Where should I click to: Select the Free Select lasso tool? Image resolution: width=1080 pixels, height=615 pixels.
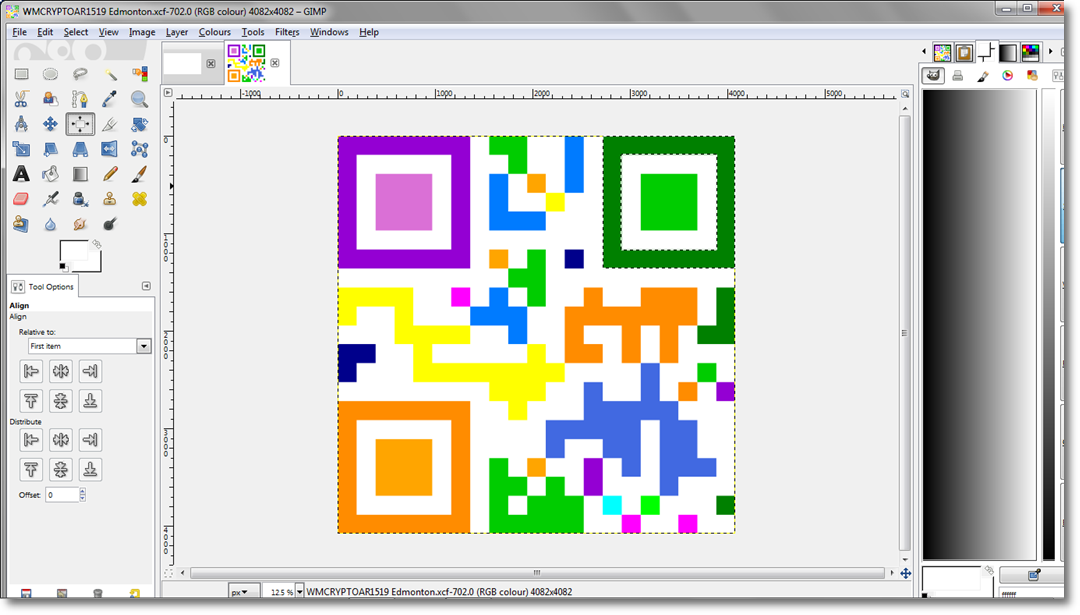pyautogui.click(x=80, y=74)
